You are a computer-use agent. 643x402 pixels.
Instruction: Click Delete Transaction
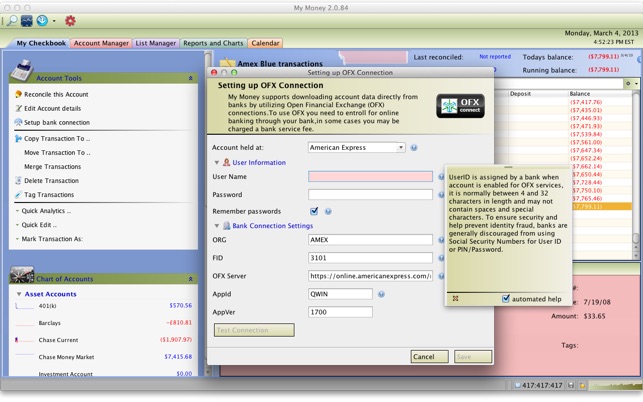[x=51, y=180]
